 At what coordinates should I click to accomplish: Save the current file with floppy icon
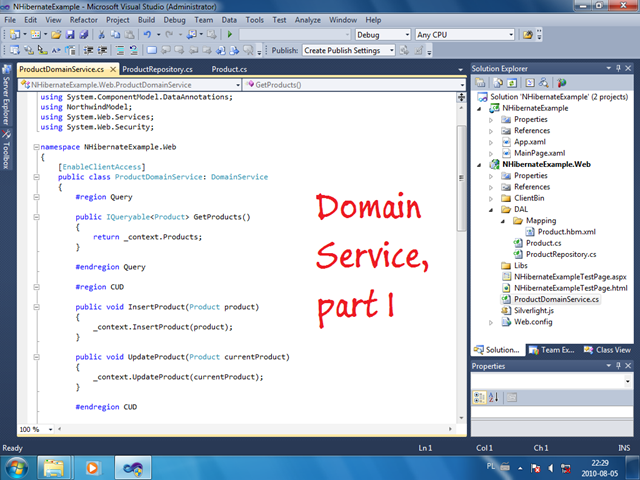click(70, 35)
